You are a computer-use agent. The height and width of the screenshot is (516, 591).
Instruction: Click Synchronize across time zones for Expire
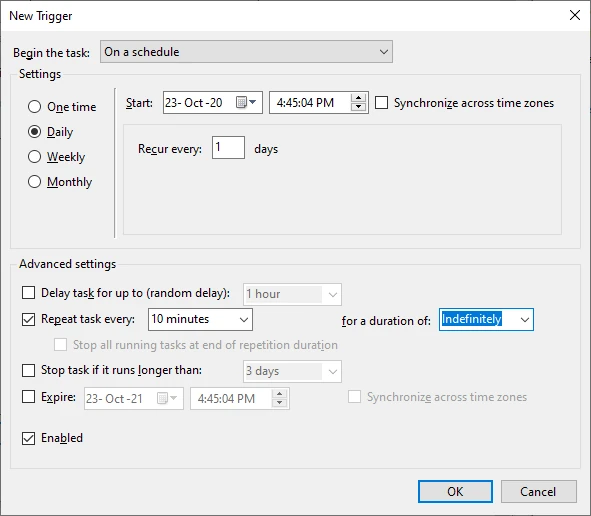coord(354,397)
